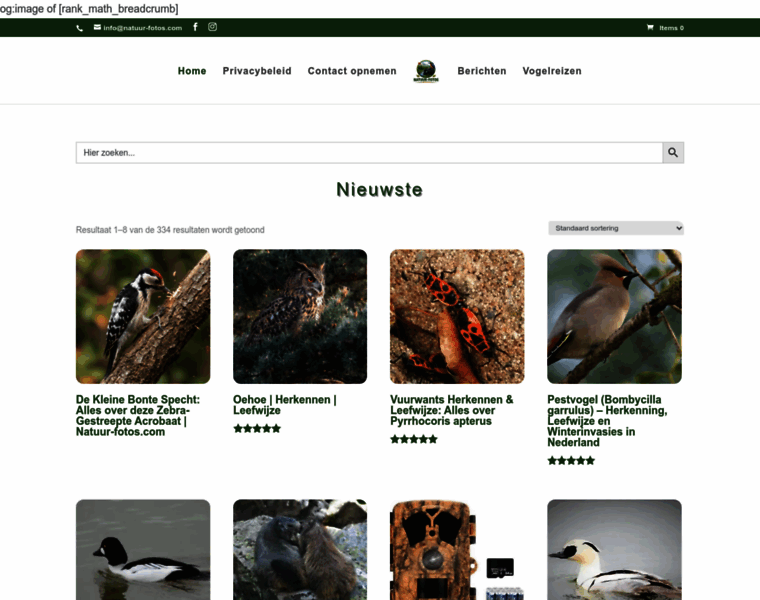Screen dimensions: 760x600
Task: Click the shopping cart icon
Action: (x=650, y=28)
